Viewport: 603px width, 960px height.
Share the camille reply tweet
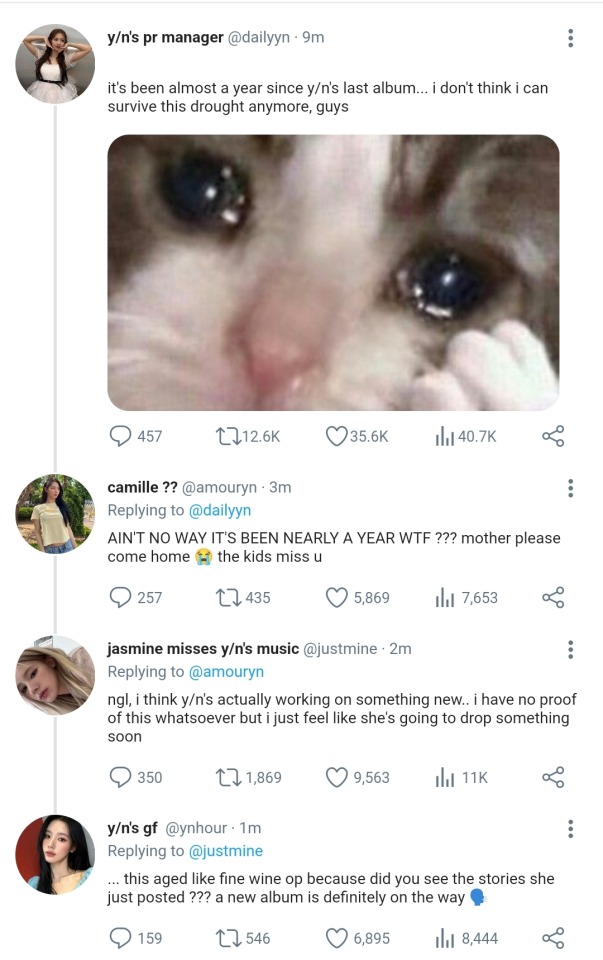[553, 597]
